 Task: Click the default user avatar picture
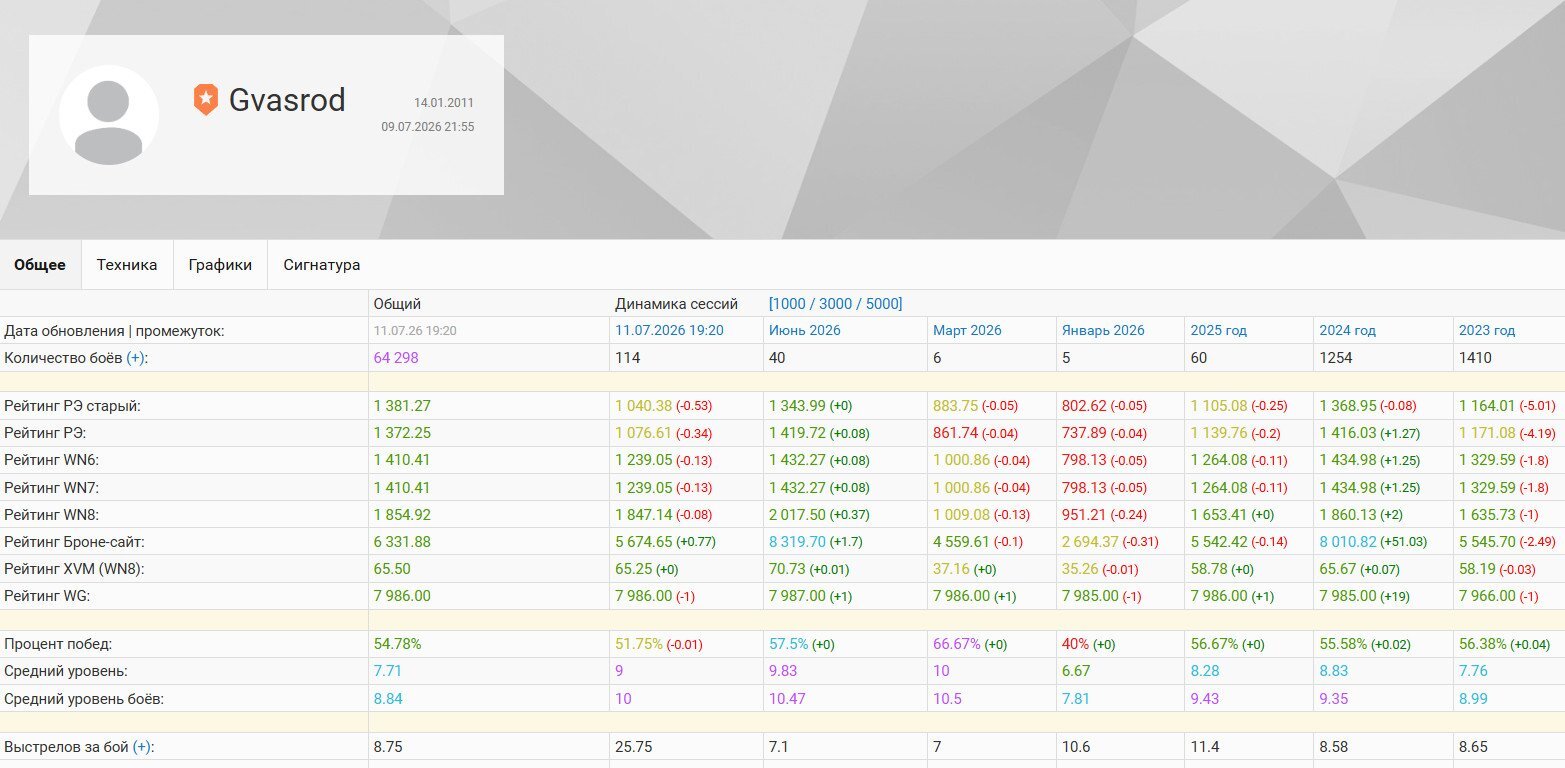109,115
